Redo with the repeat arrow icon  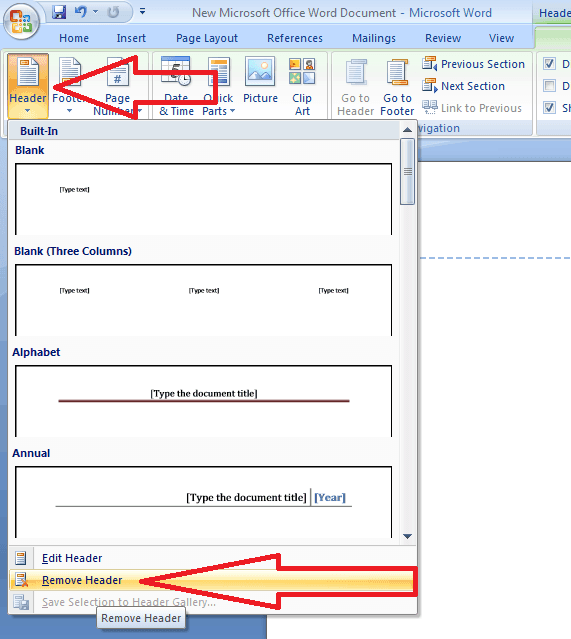[113, 13]
